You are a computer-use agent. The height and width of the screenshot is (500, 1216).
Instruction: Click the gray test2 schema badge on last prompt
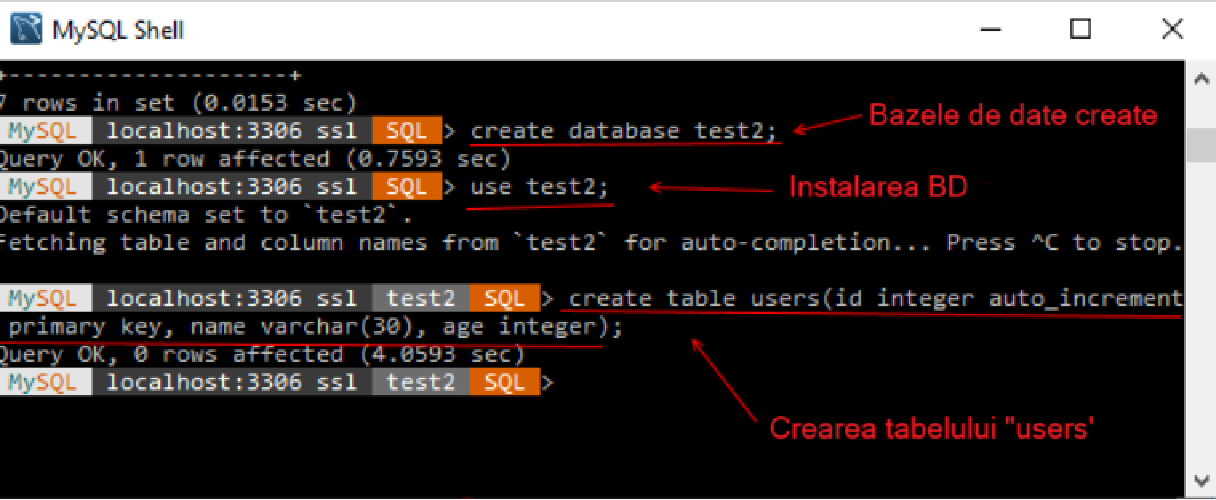[421, 383]
